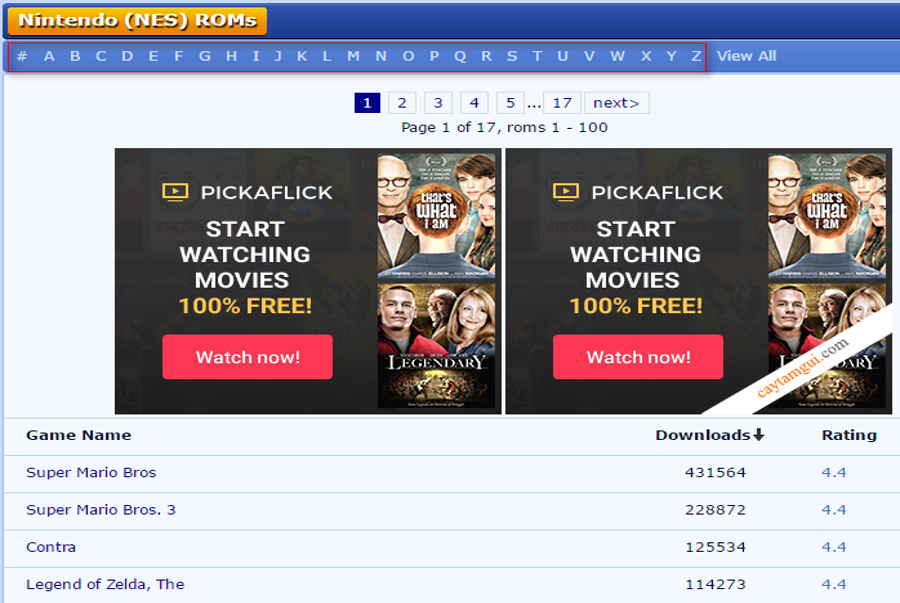Click the Downloads sort arrow icon

(x=759, y=435)
